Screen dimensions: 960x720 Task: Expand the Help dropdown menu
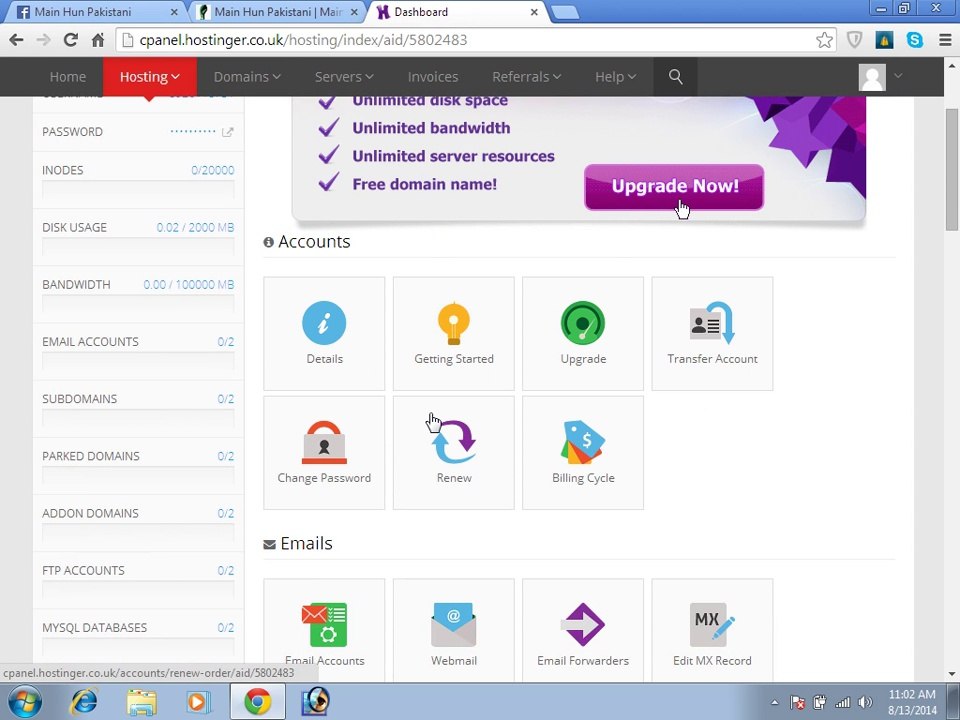point(615,77)
